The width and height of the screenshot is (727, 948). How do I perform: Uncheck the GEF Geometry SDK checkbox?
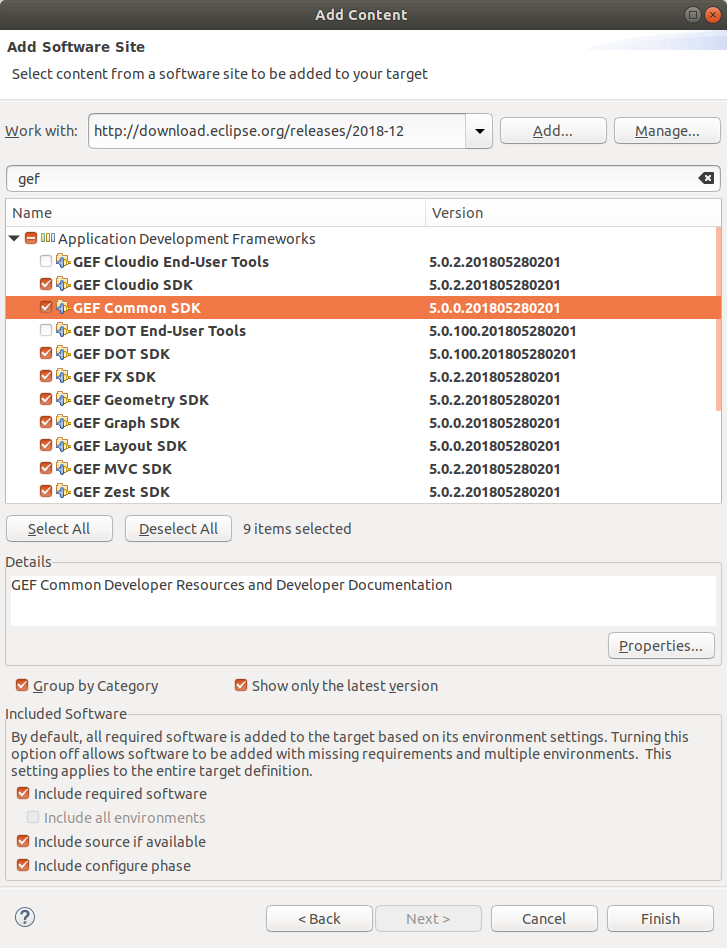click(45, 399)
